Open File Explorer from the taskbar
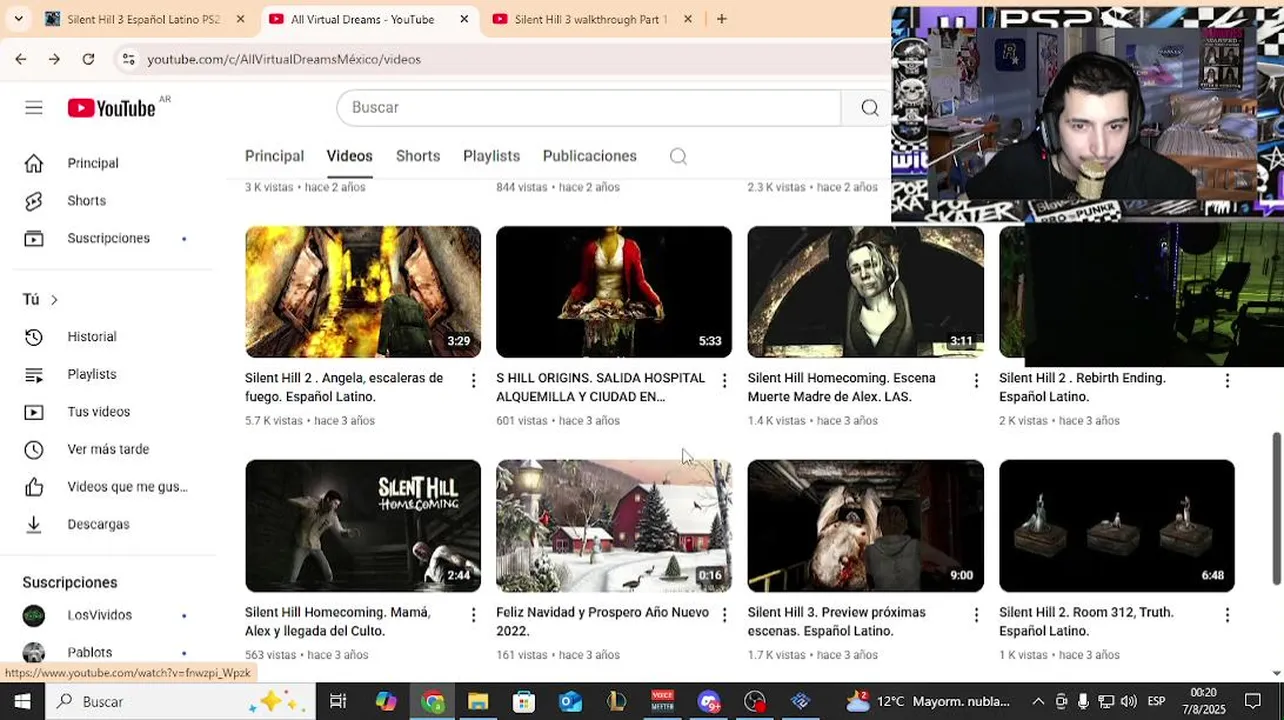 [478, 702]
